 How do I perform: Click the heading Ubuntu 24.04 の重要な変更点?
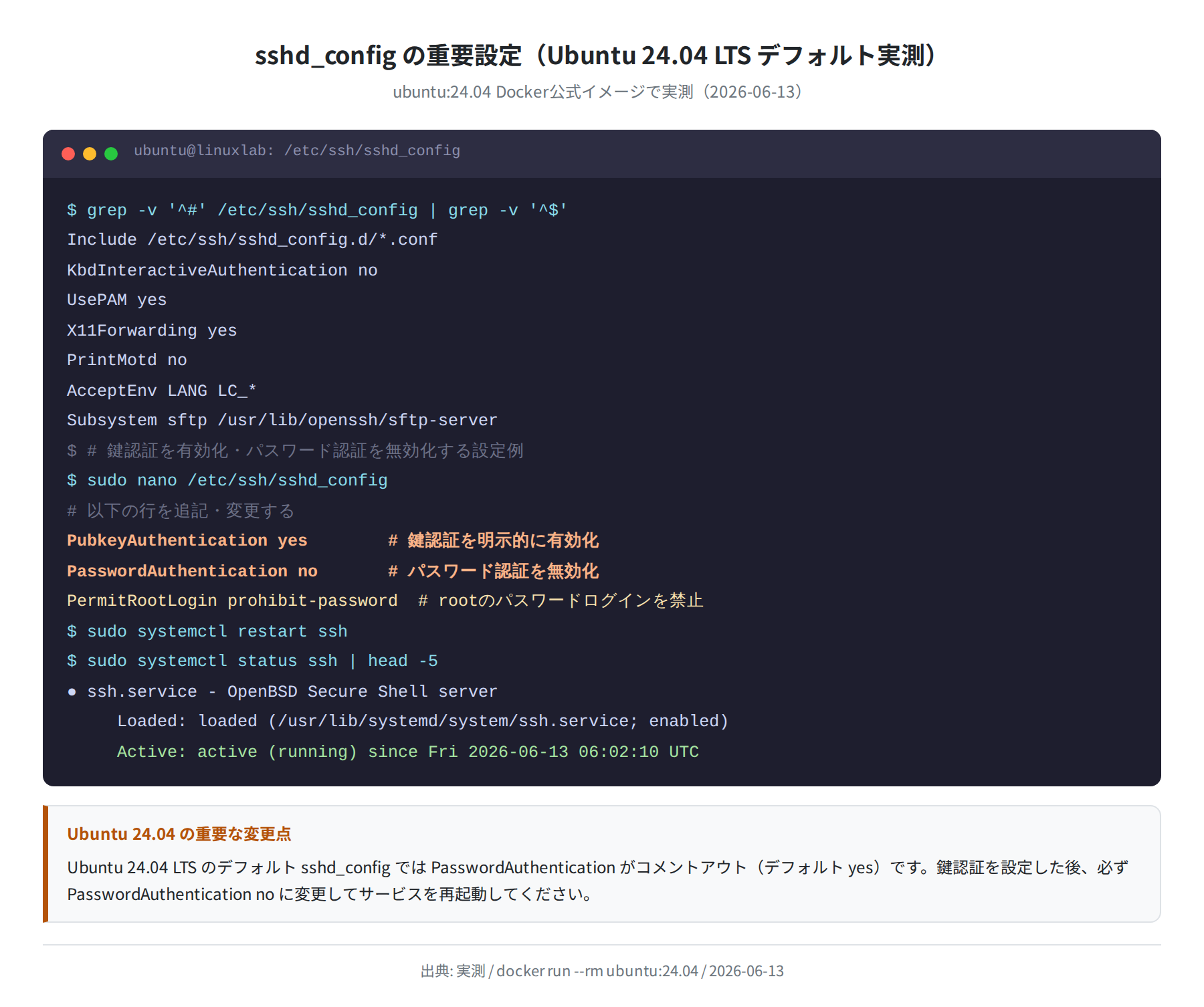(179, 834)
